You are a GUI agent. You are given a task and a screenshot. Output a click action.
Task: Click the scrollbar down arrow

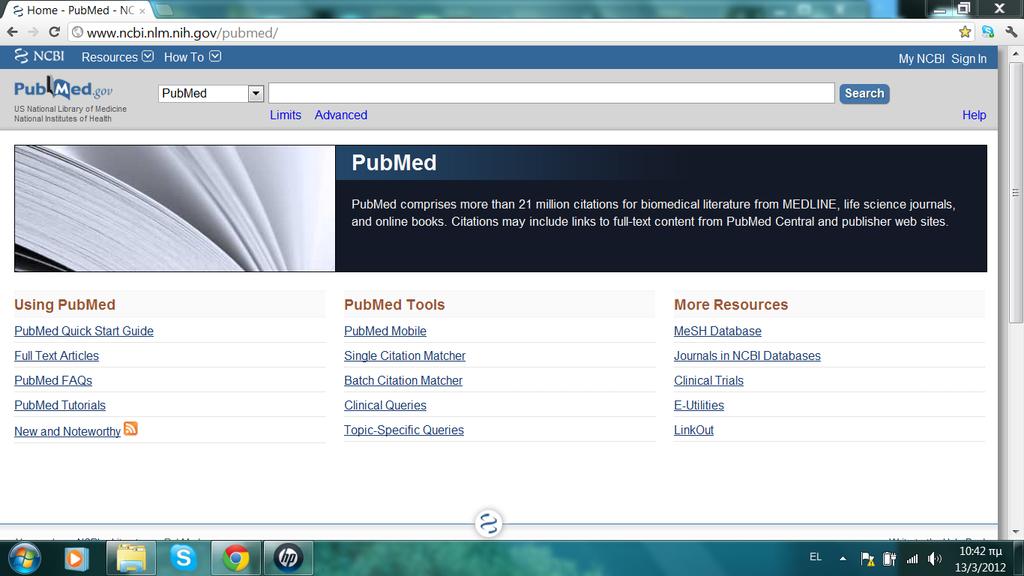1016,532
